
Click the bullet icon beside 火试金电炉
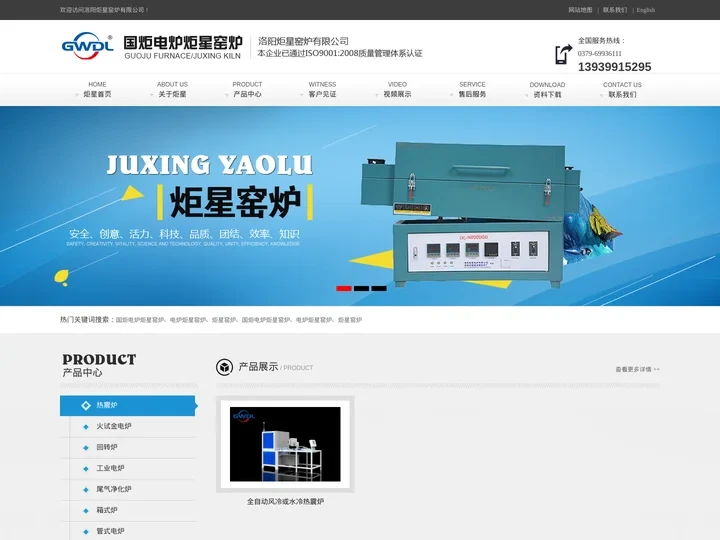(86, 427)
